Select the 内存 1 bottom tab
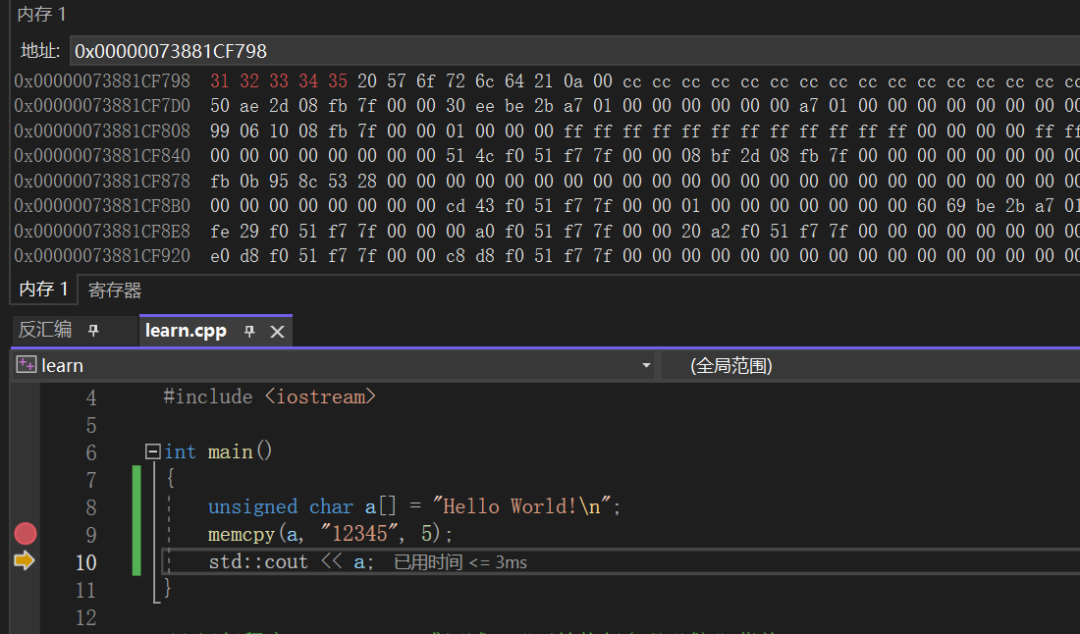 (44, 290)
